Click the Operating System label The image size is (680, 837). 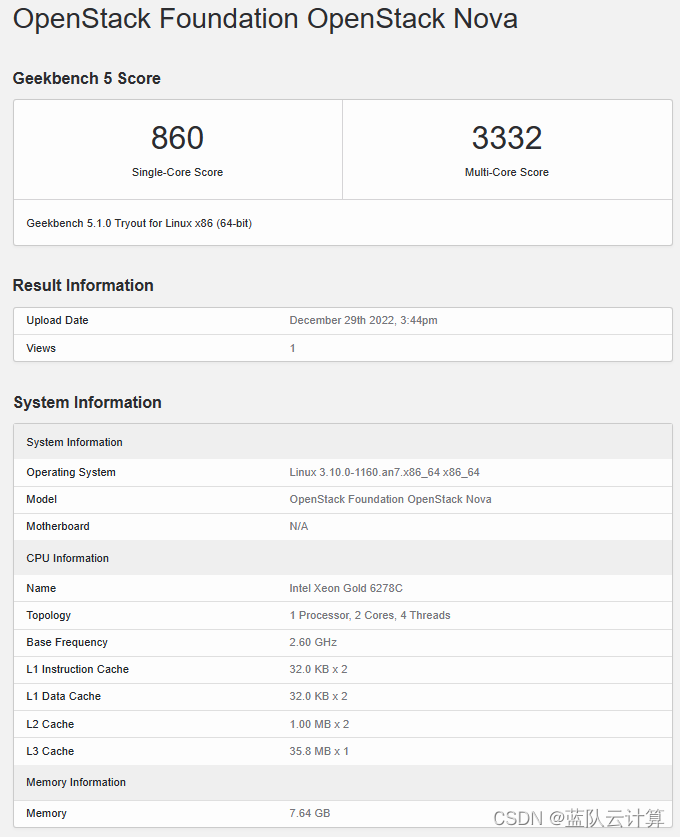coord(71,472)
